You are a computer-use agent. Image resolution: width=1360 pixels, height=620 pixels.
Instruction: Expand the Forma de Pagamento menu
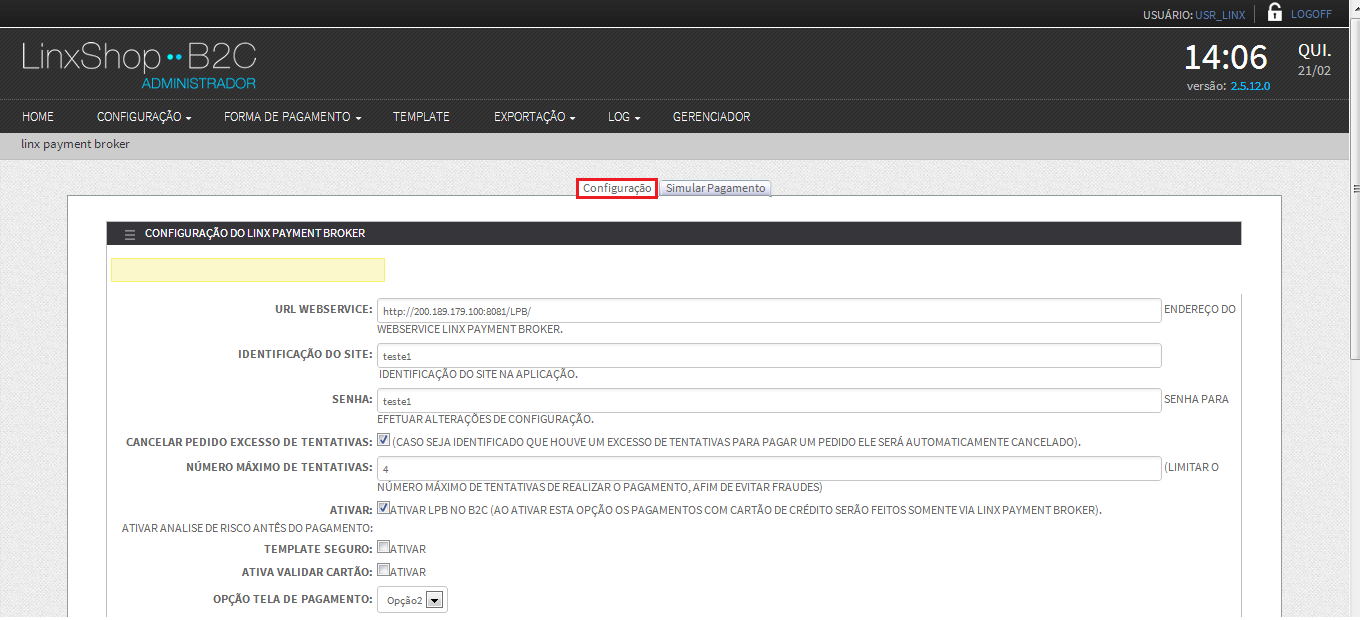coord(293,117)
